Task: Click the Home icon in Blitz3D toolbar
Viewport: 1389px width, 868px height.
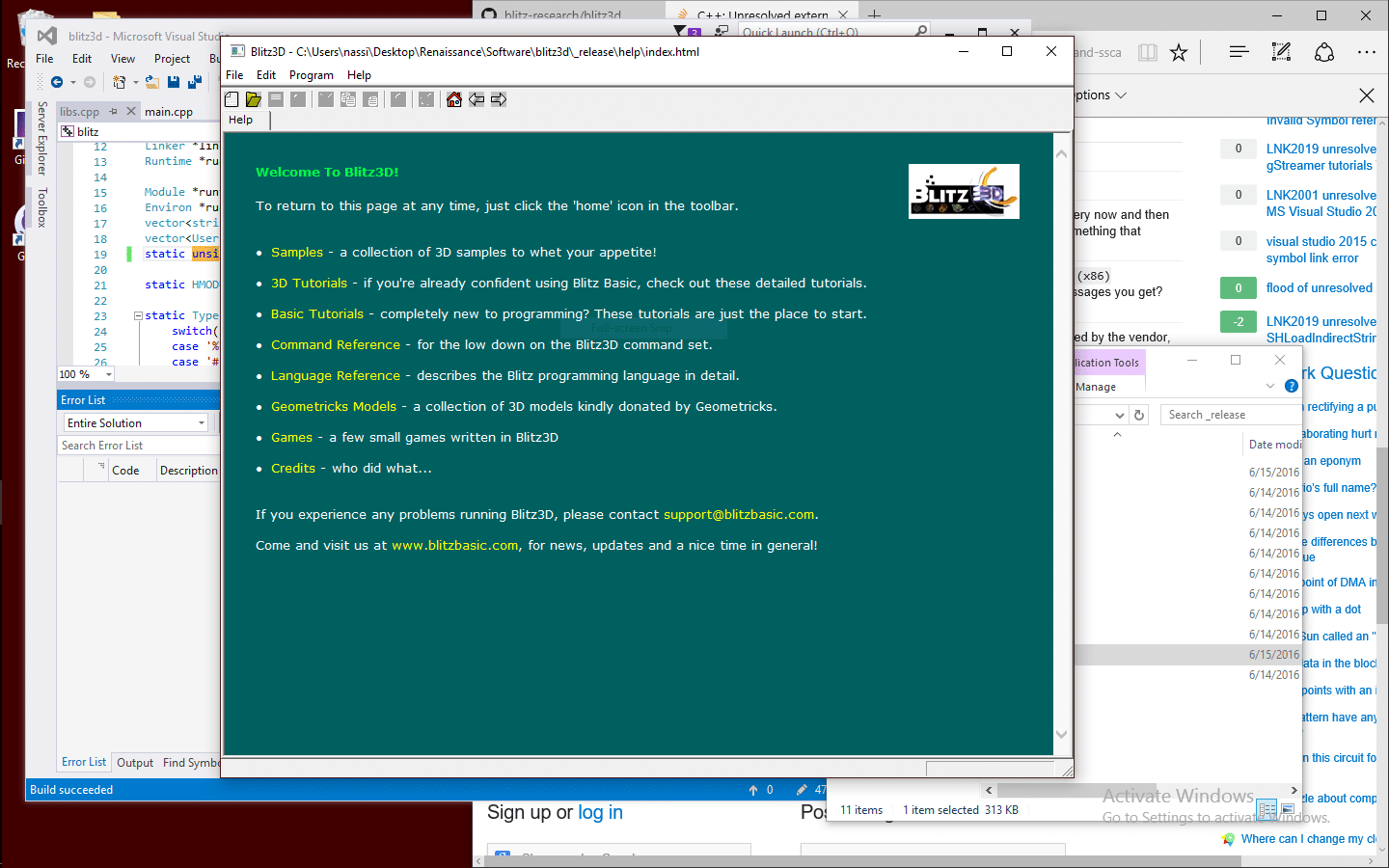Action: 454,99
